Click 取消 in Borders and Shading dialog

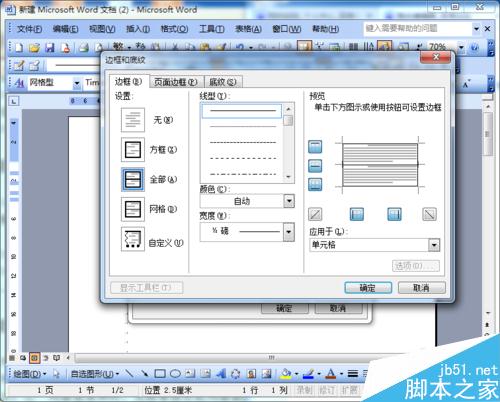pos(422,288)
